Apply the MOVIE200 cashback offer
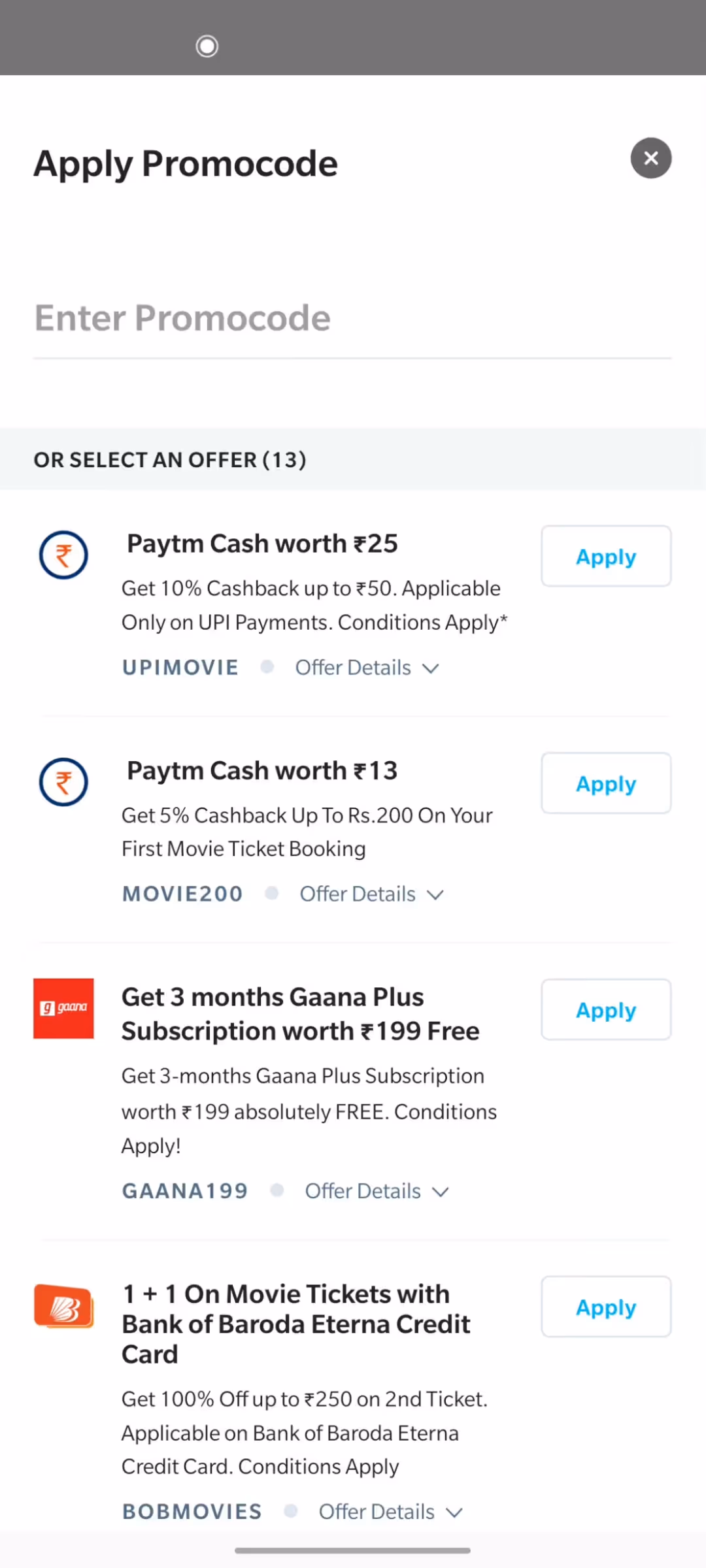 pyautogui.click(x=606, y=783)
